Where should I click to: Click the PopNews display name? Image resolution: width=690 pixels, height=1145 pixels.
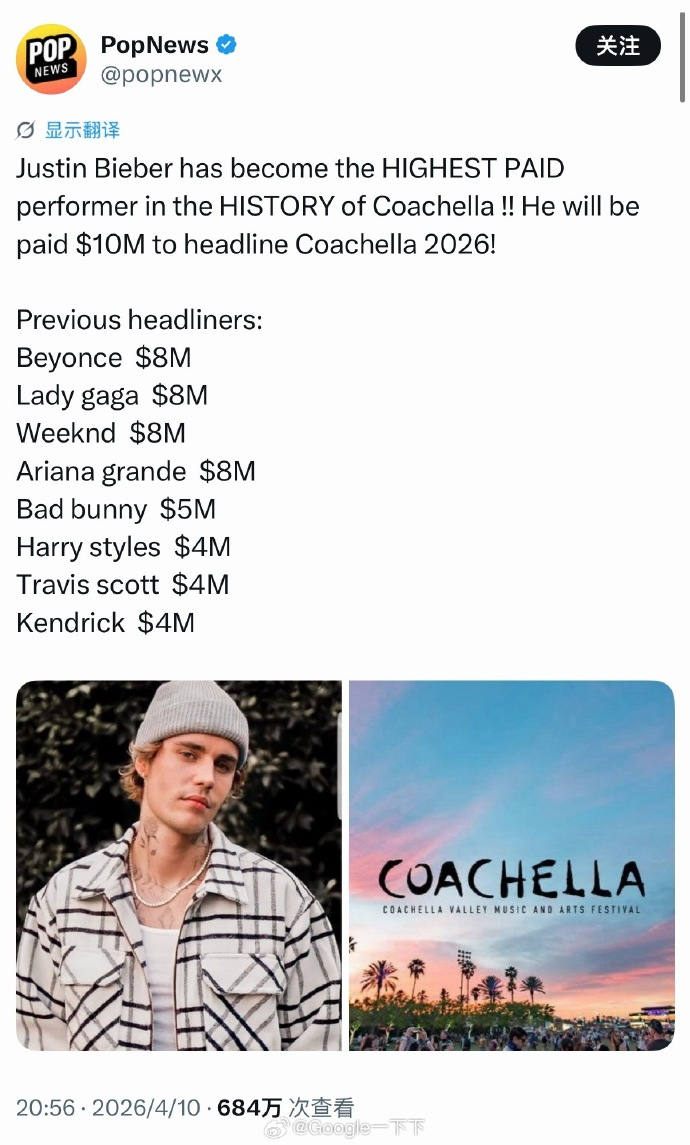(x=155, y=43)
